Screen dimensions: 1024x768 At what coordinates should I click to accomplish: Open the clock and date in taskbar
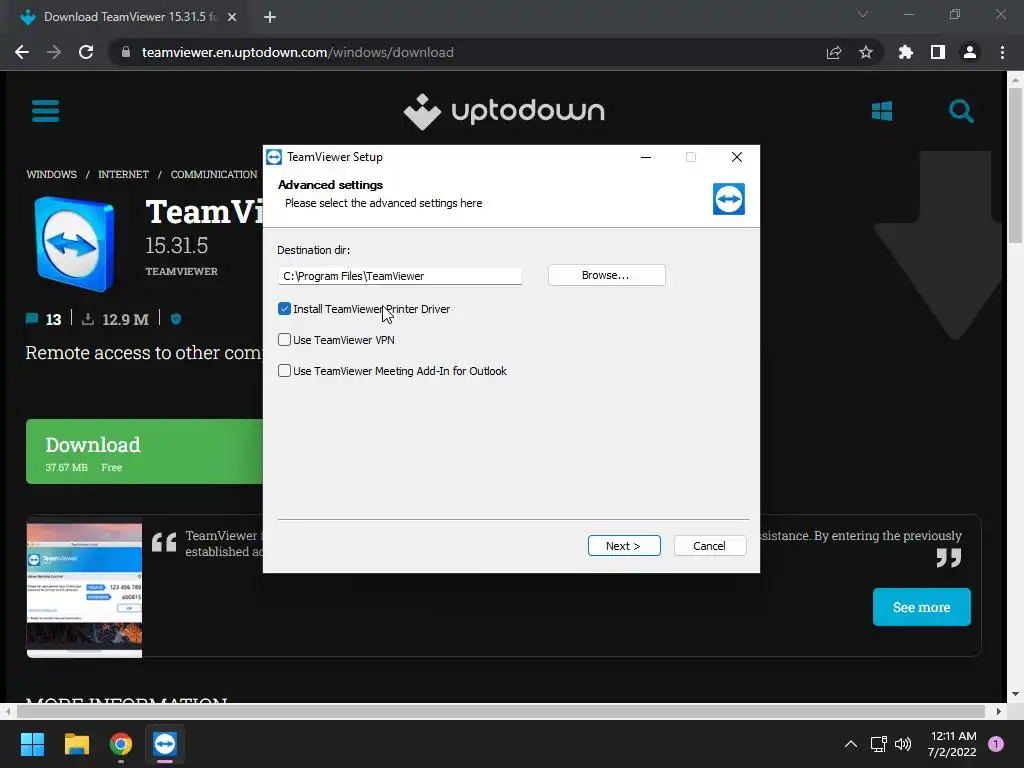point(952,744)
